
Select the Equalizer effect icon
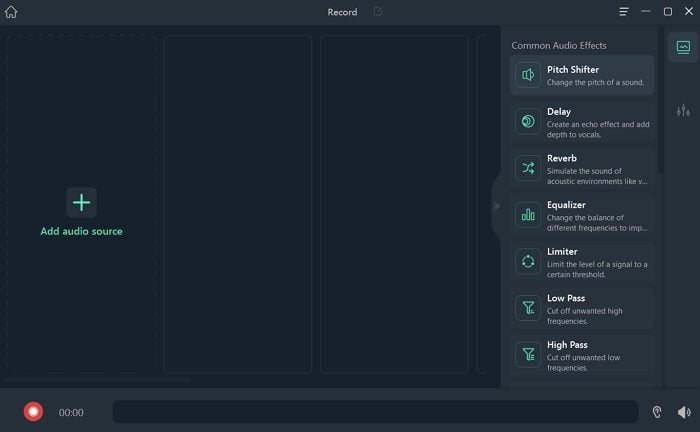[528, 215]
